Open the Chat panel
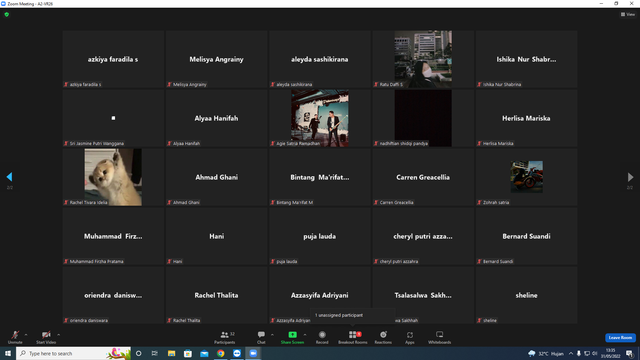Viewport: 640px width, 360px height. [261, 337]
